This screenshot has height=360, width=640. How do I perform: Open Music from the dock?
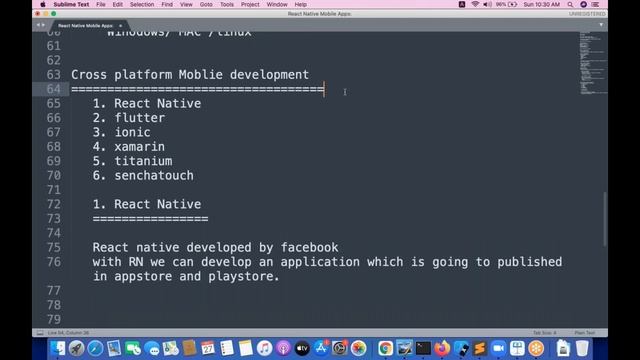click(264, 348)
